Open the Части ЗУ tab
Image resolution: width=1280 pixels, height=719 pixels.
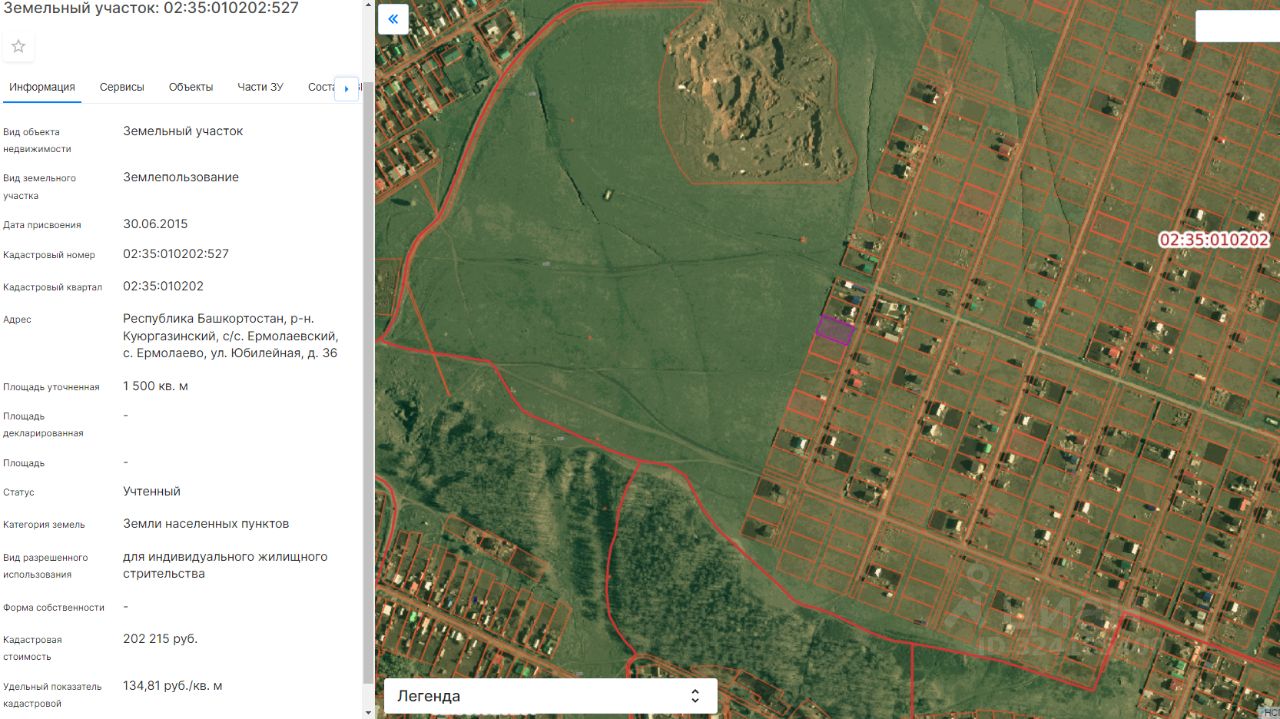coord(260,87)
